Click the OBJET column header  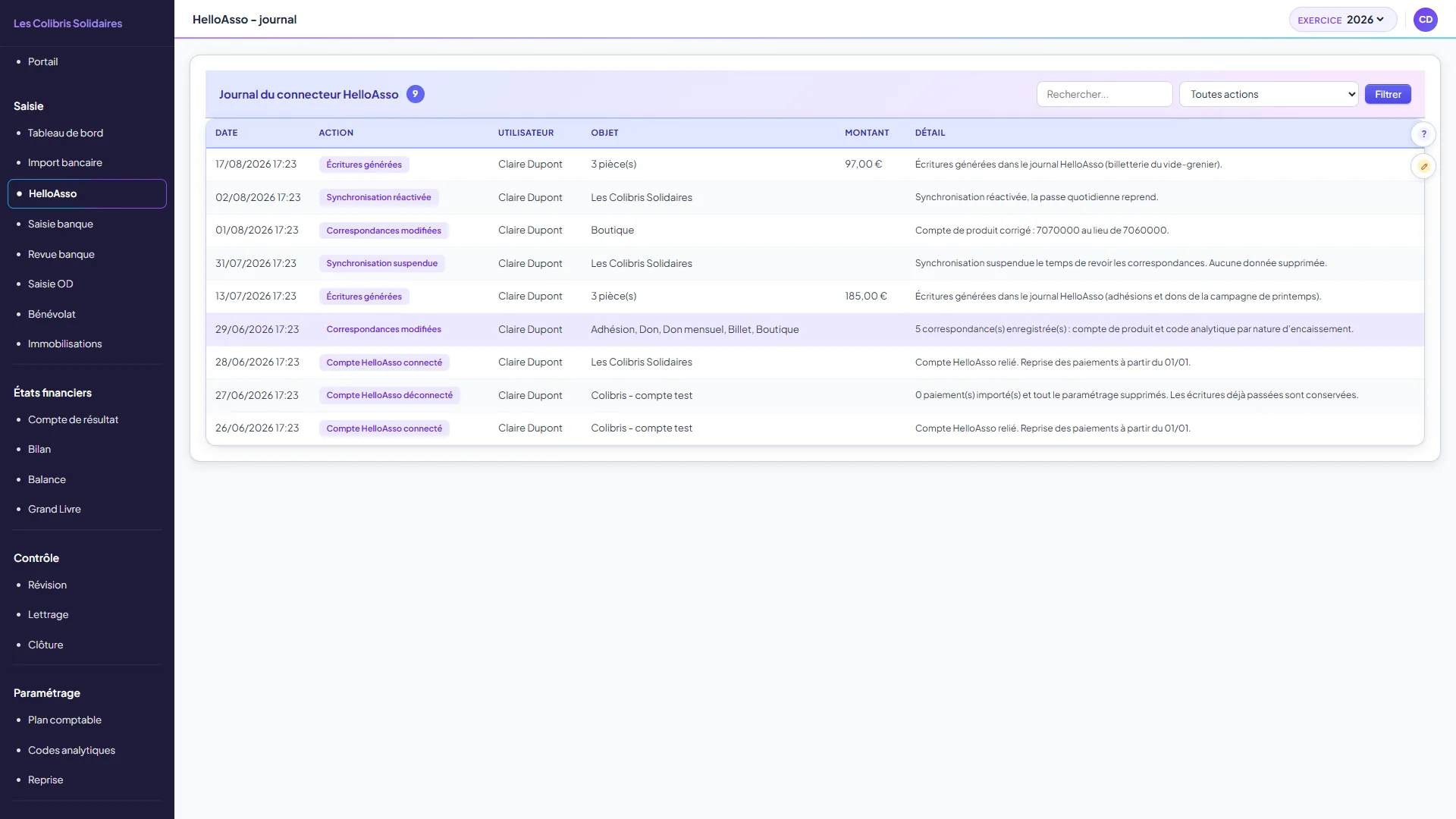point(604,133)
